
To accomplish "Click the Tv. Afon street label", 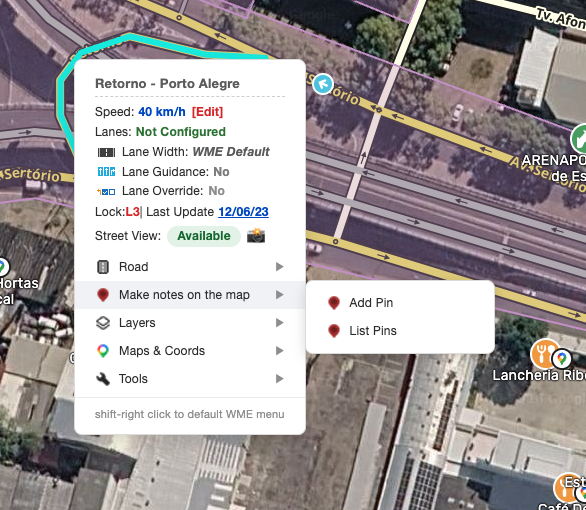I will pyautogui.click(x=561, y=18).
